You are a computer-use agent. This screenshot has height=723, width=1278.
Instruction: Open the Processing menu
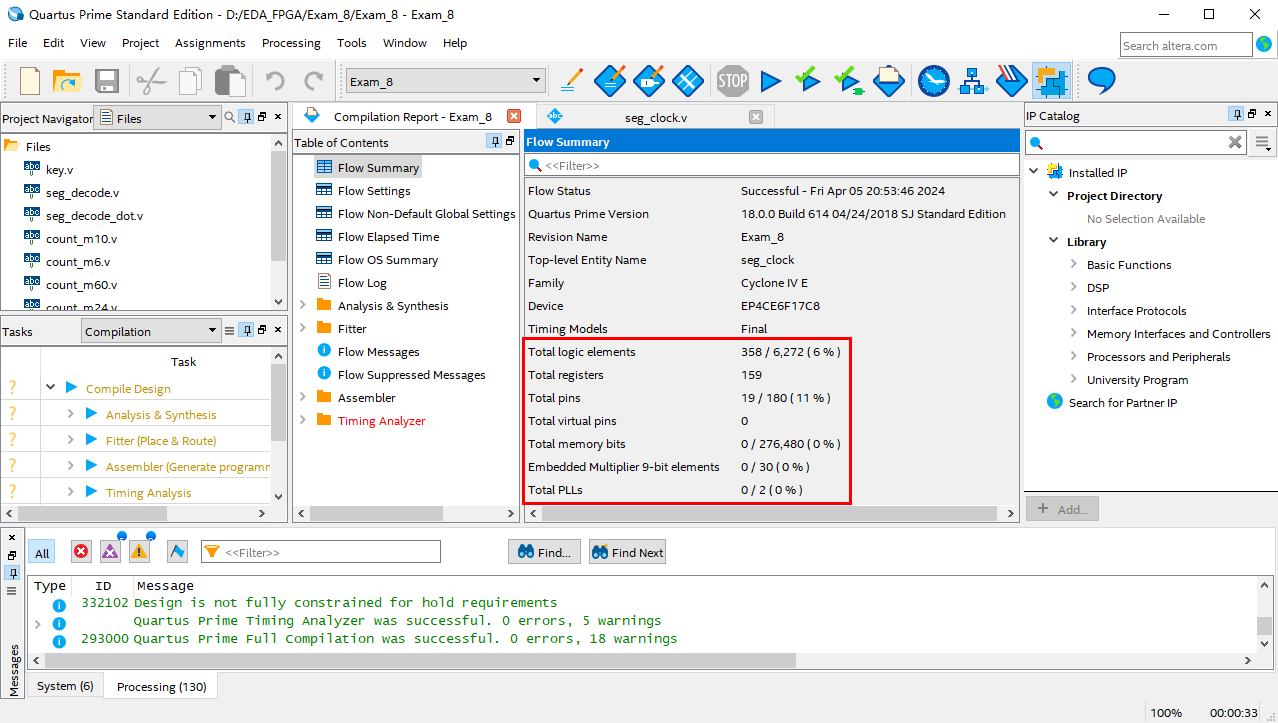click(x=291, y=43)
